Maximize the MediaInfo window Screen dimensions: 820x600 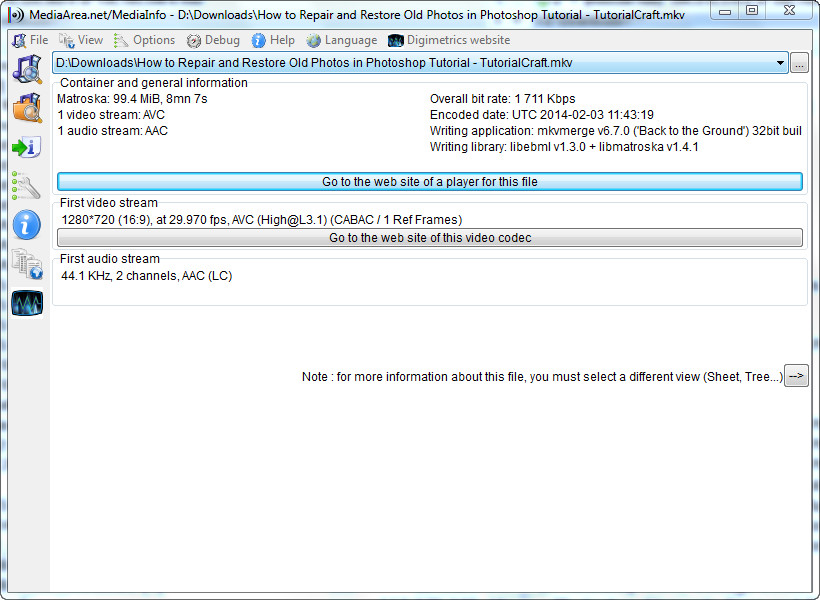[752, 10]
